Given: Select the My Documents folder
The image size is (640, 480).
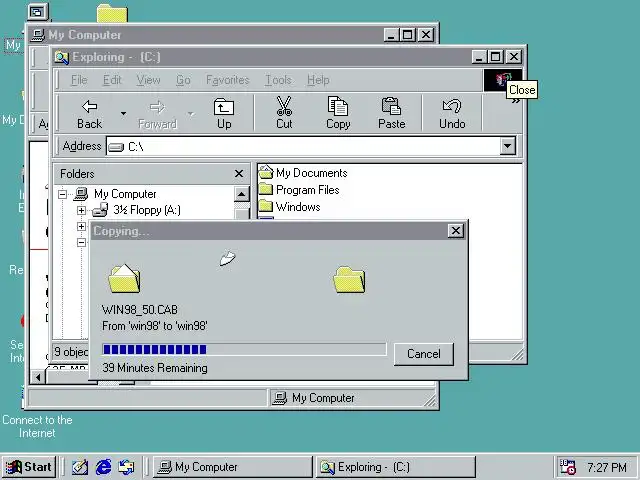Looking at the screenshot, I should click(x=303, y=173).
